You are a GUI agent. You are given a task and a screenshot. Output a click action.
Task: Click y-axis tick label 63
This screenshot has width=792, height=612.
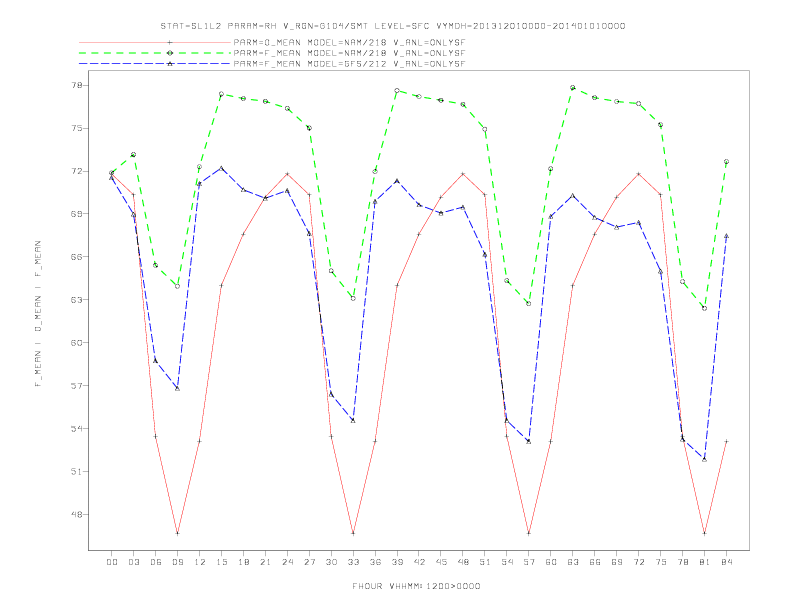tap(77, 299)
